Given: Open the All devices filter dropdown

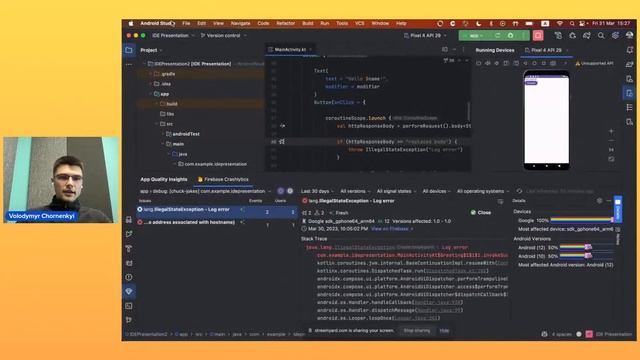Looking at the screenshot, I should [436, 191].
